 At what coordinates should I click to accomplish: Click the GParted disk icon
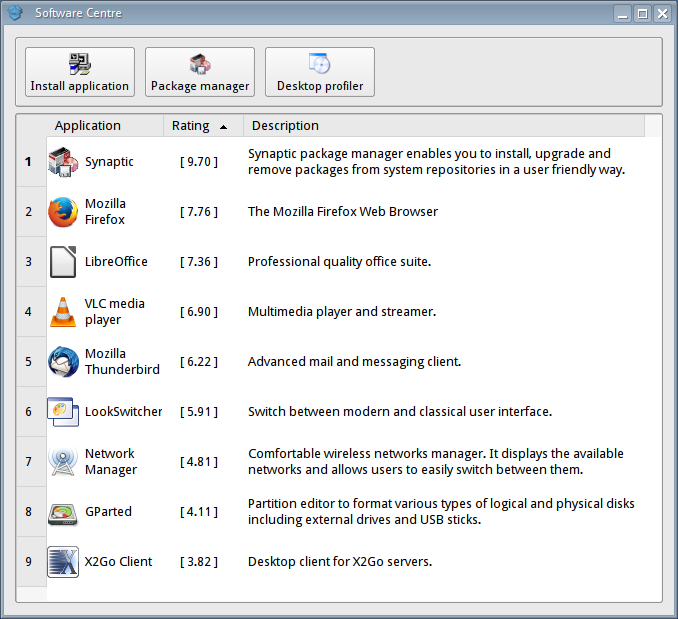click(63, 514)
